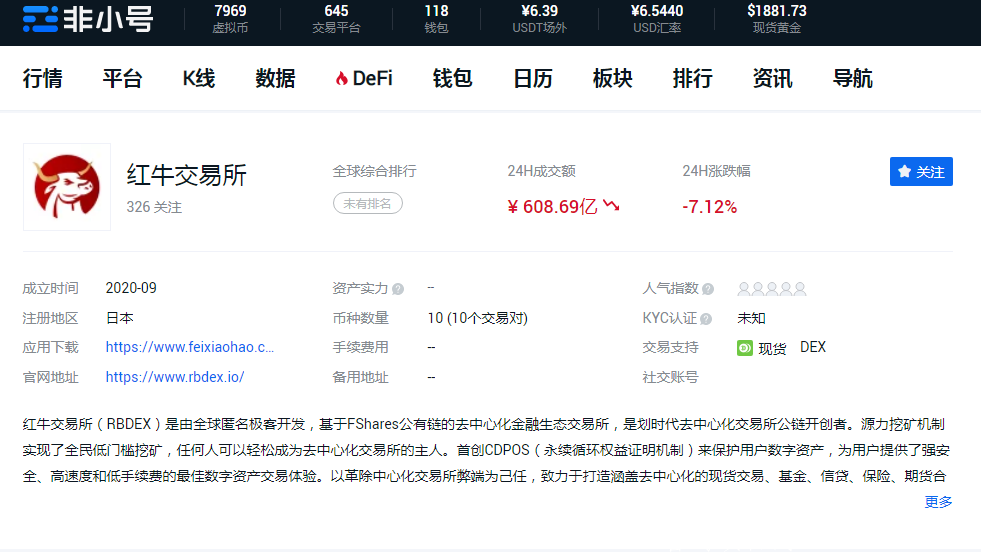Expand description with 更多 link
This screenshot has height=552, width=981.
(x=938, y=502)
